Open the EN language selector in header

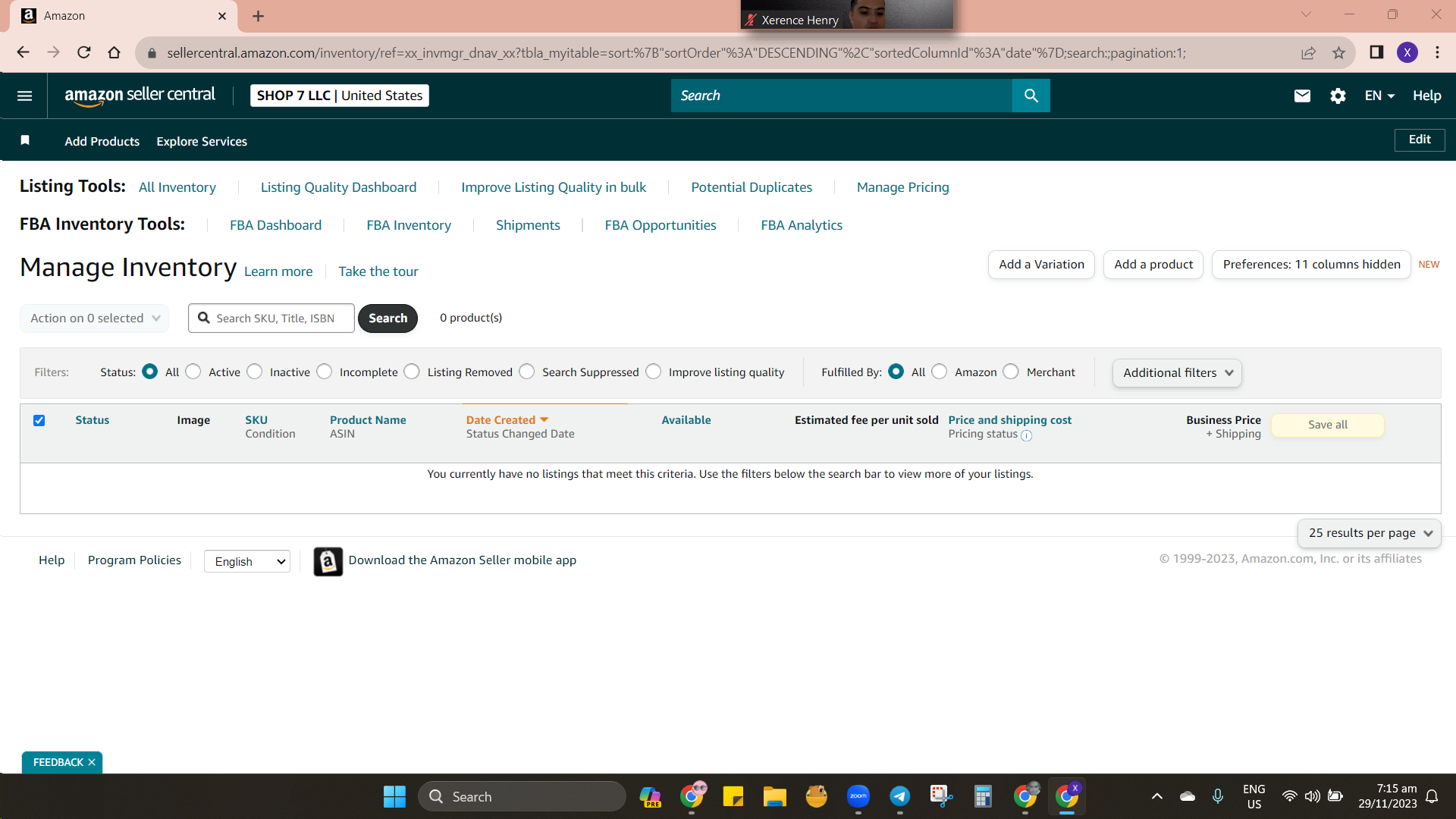pos(1379,96)
